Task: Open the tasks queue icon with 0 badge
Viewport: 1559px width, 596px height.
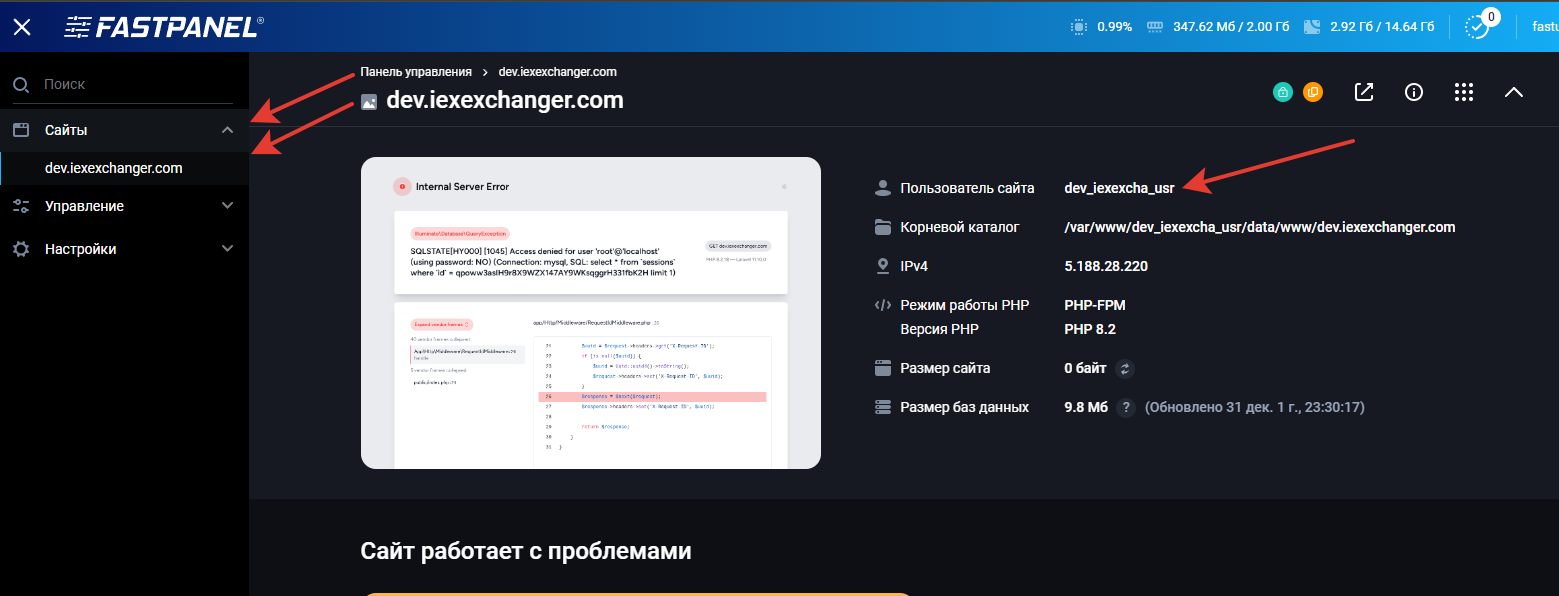Action: [x=1478, y=26]
